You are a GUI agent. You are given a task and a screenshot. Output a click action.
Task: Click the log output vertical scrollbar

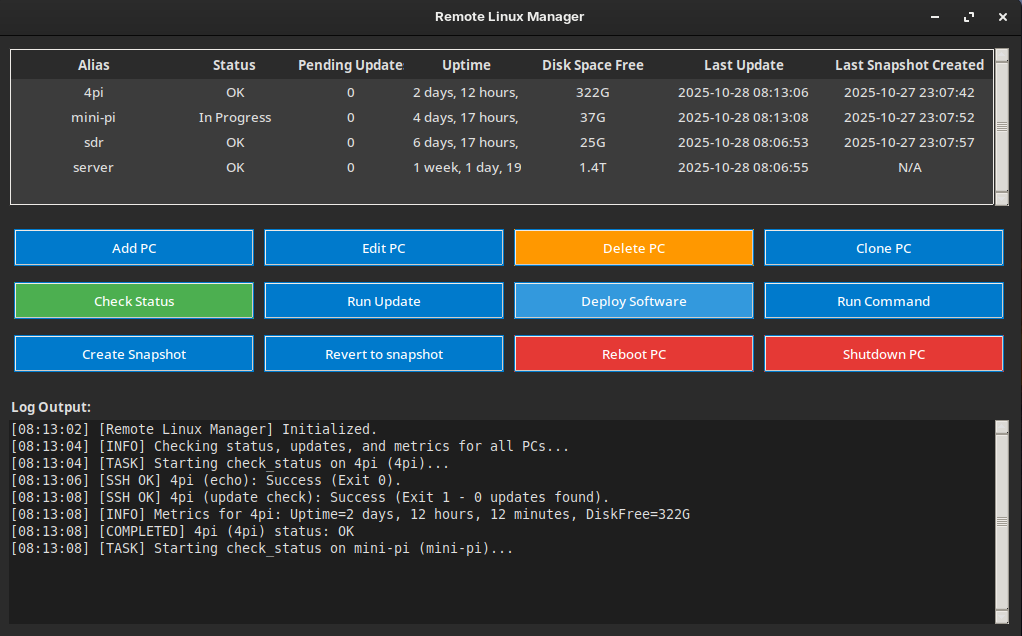pos(1001,520)
